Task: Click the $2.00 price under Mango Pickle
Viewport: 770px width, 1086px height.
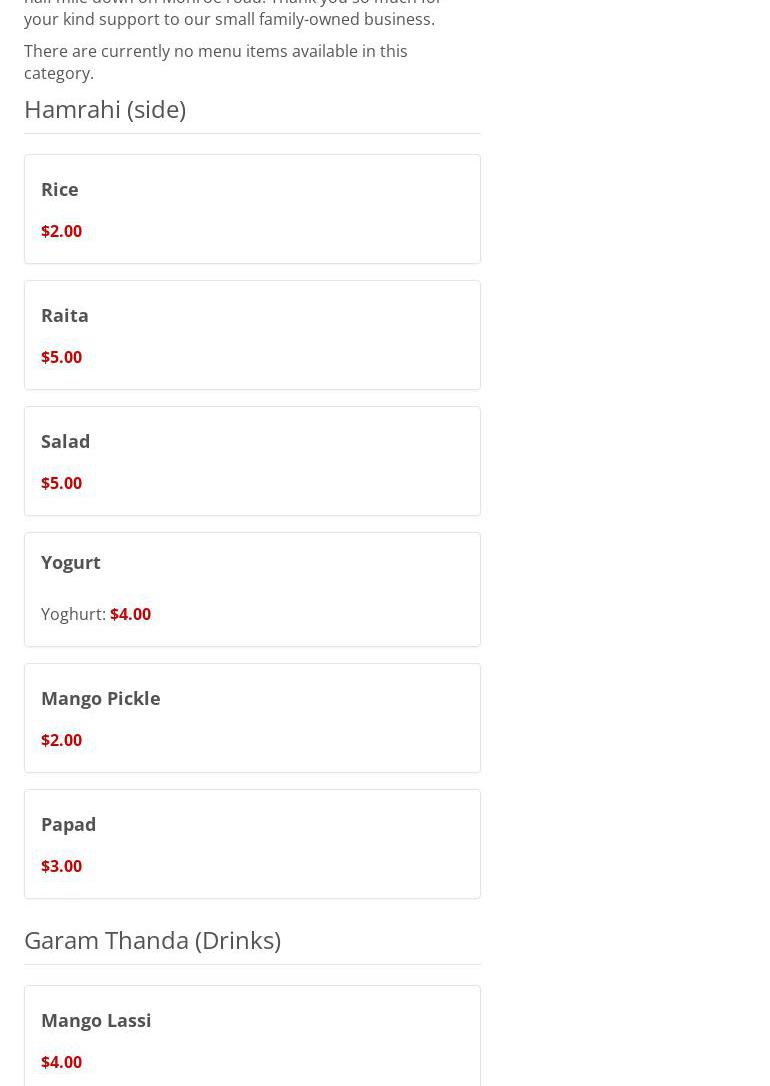Action: 62,740
